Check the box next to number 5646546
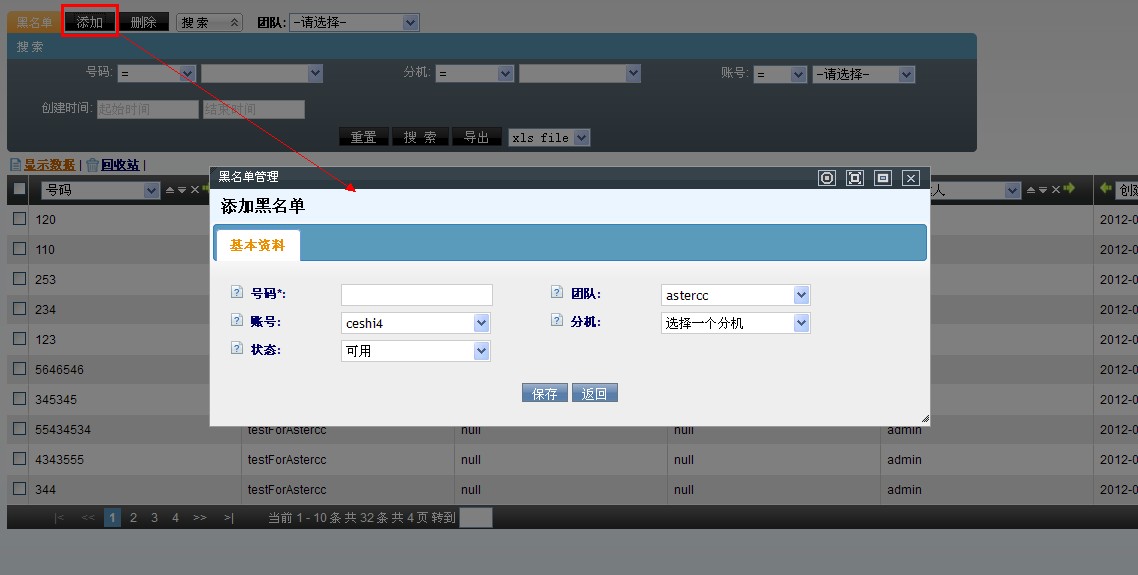 tap(19, 369)
